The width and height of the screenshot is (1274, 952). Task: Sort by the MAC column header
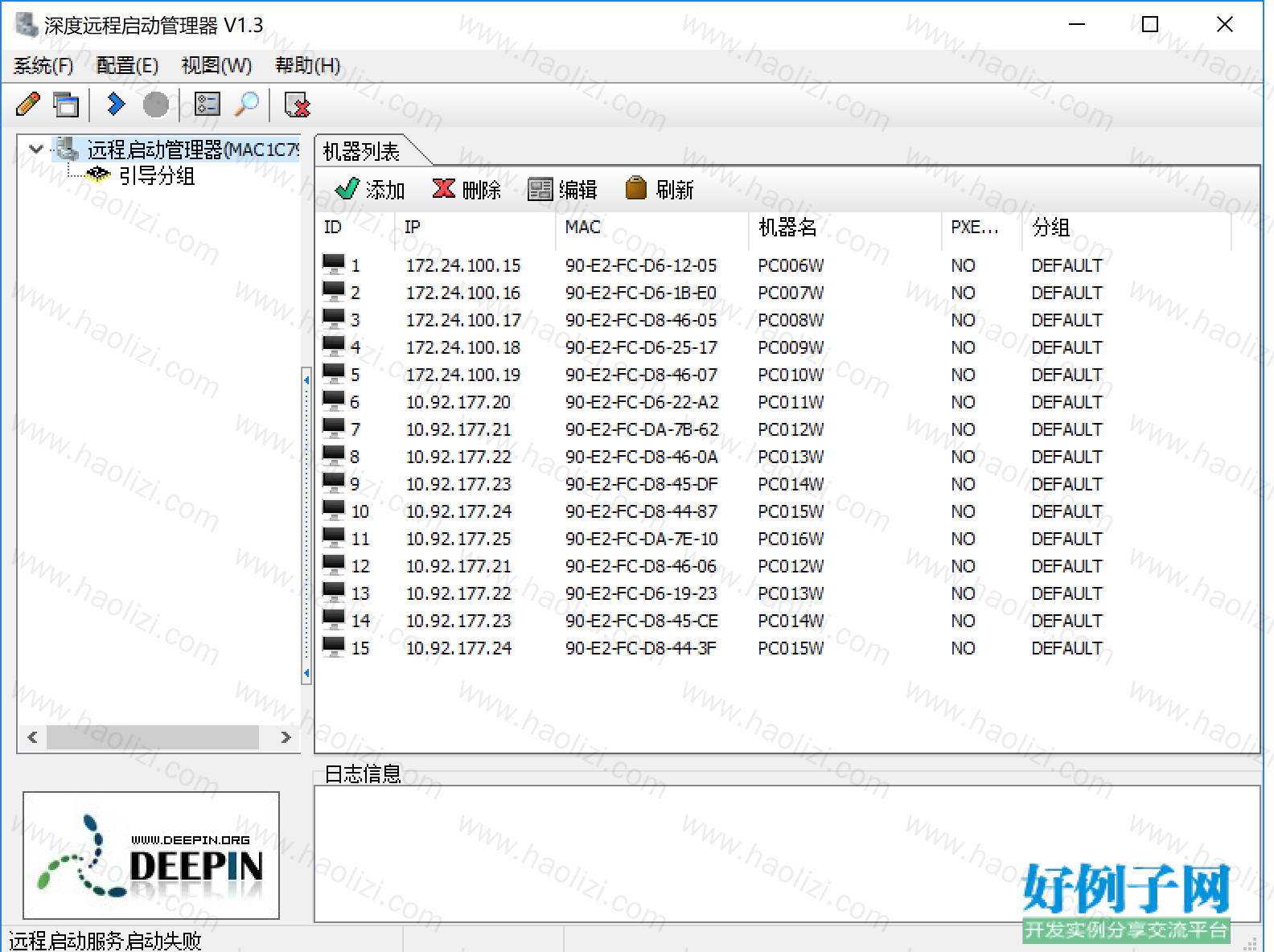pos(651,228)
